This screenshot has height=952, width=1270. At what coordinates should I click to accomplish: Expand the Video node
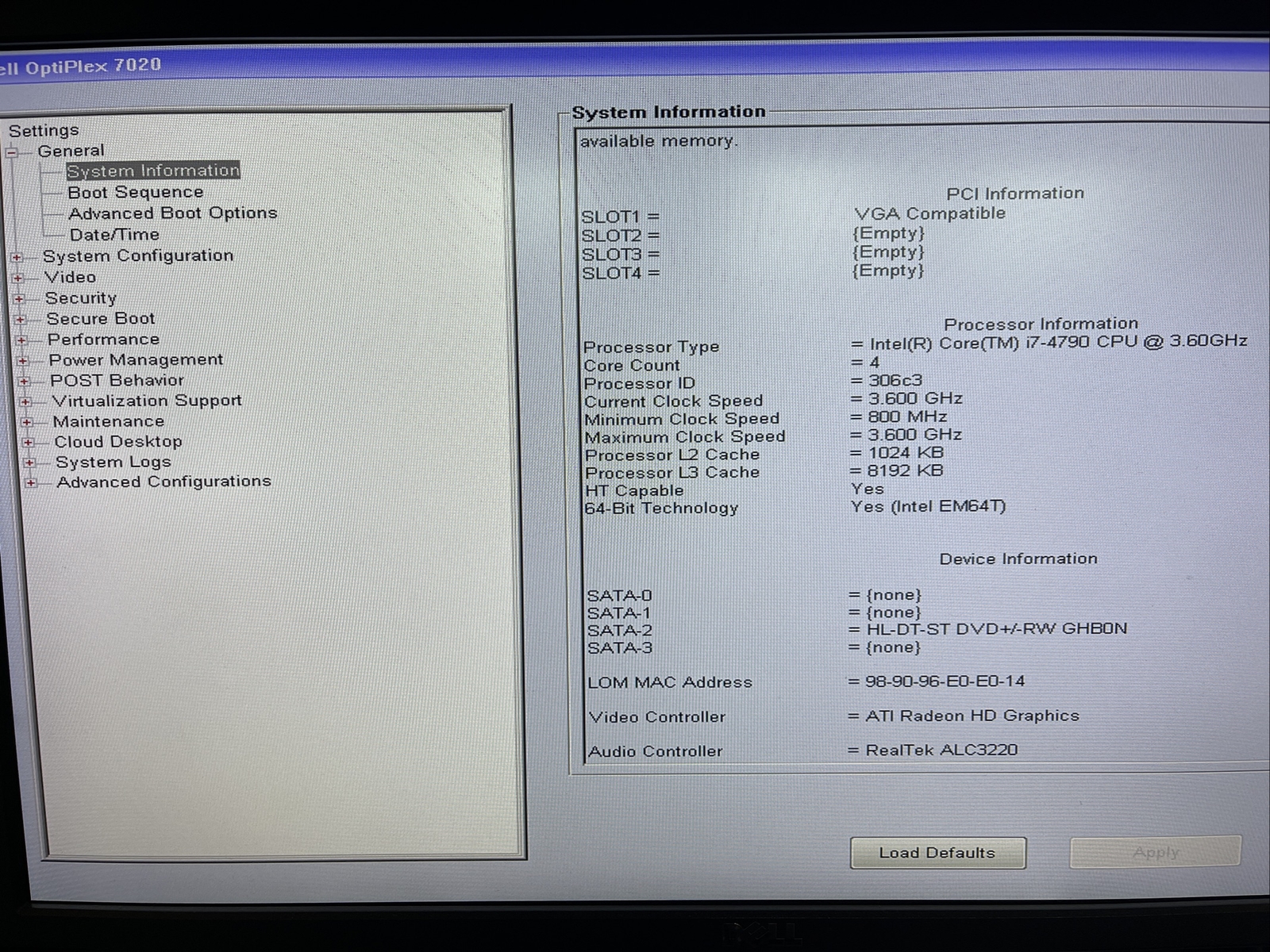(x=18, y=278)
